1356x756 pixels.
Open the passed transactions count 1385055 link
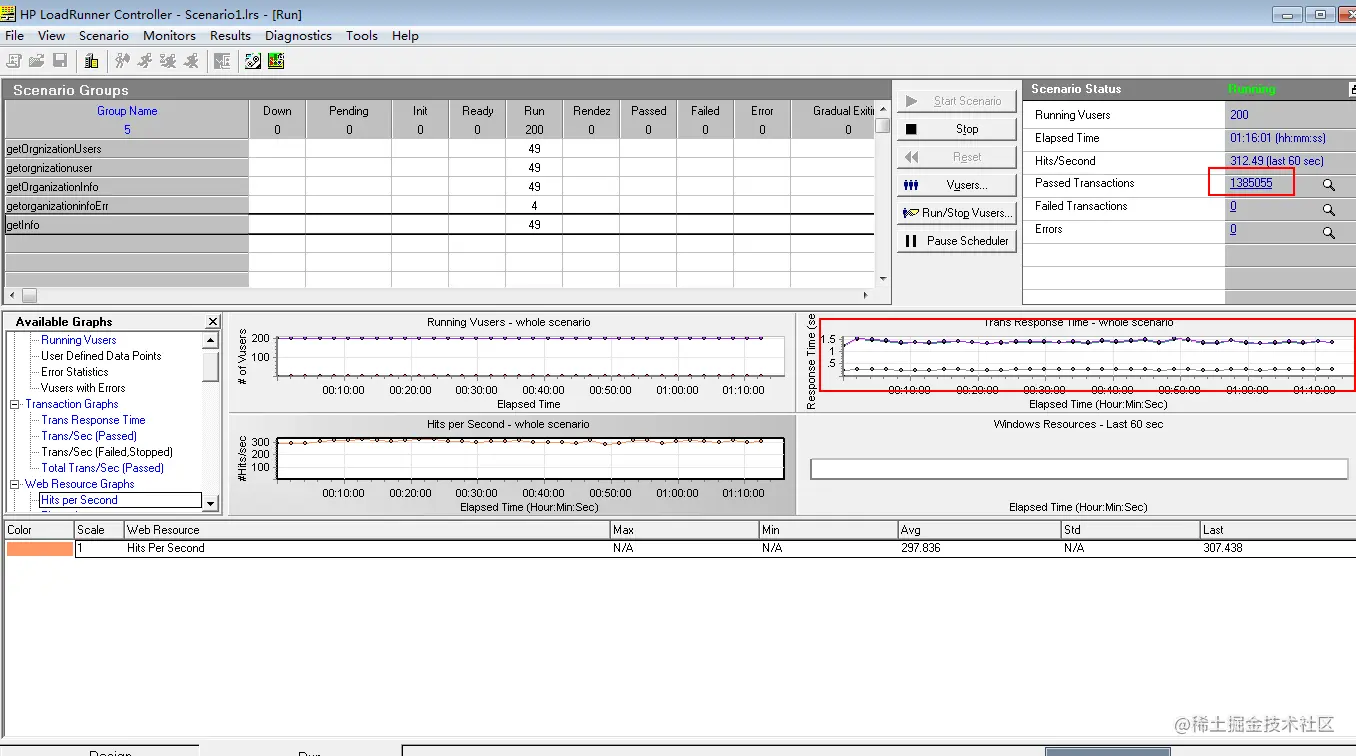[x=1251, y=183]
